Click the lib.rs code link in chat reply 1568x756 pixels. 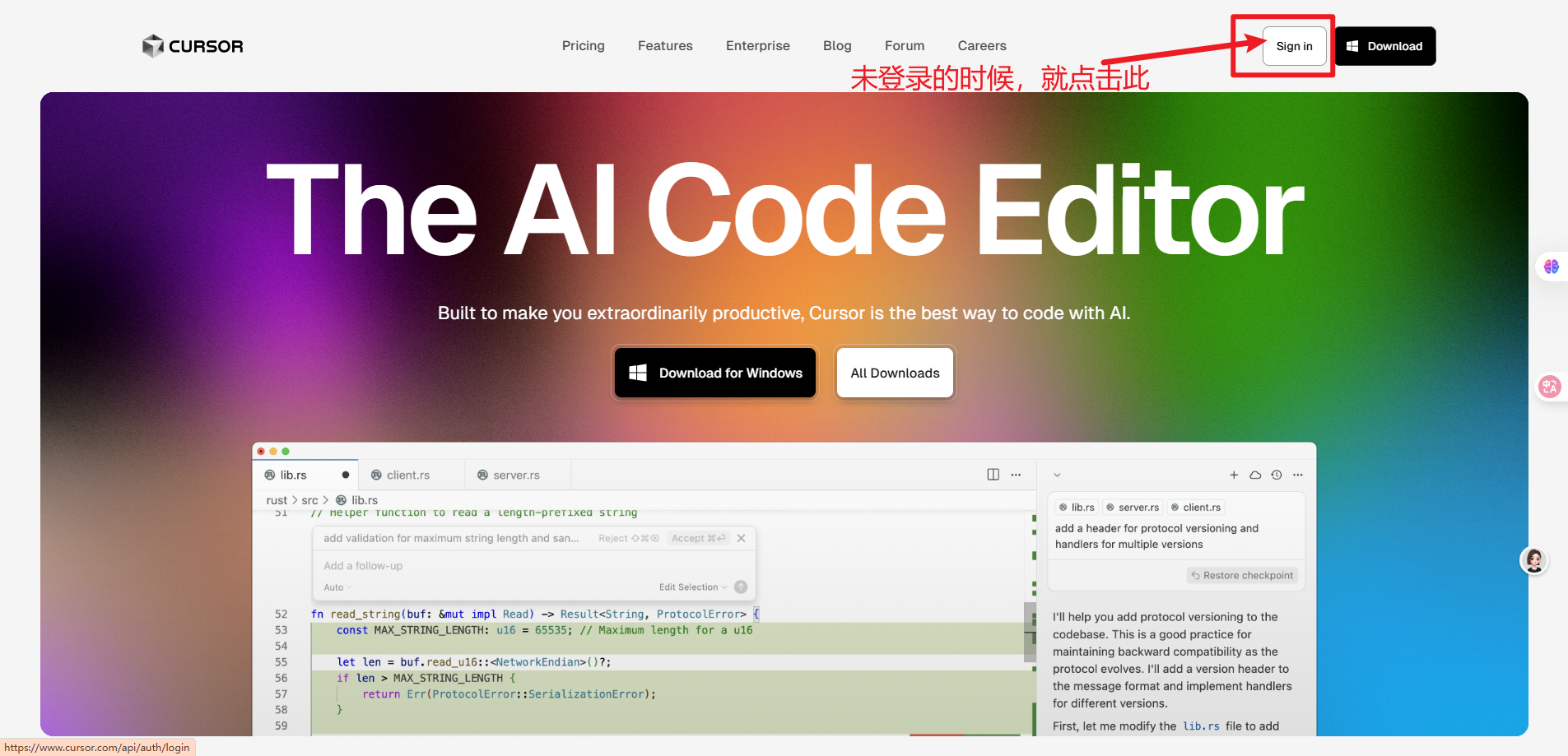coord(1201,726)
